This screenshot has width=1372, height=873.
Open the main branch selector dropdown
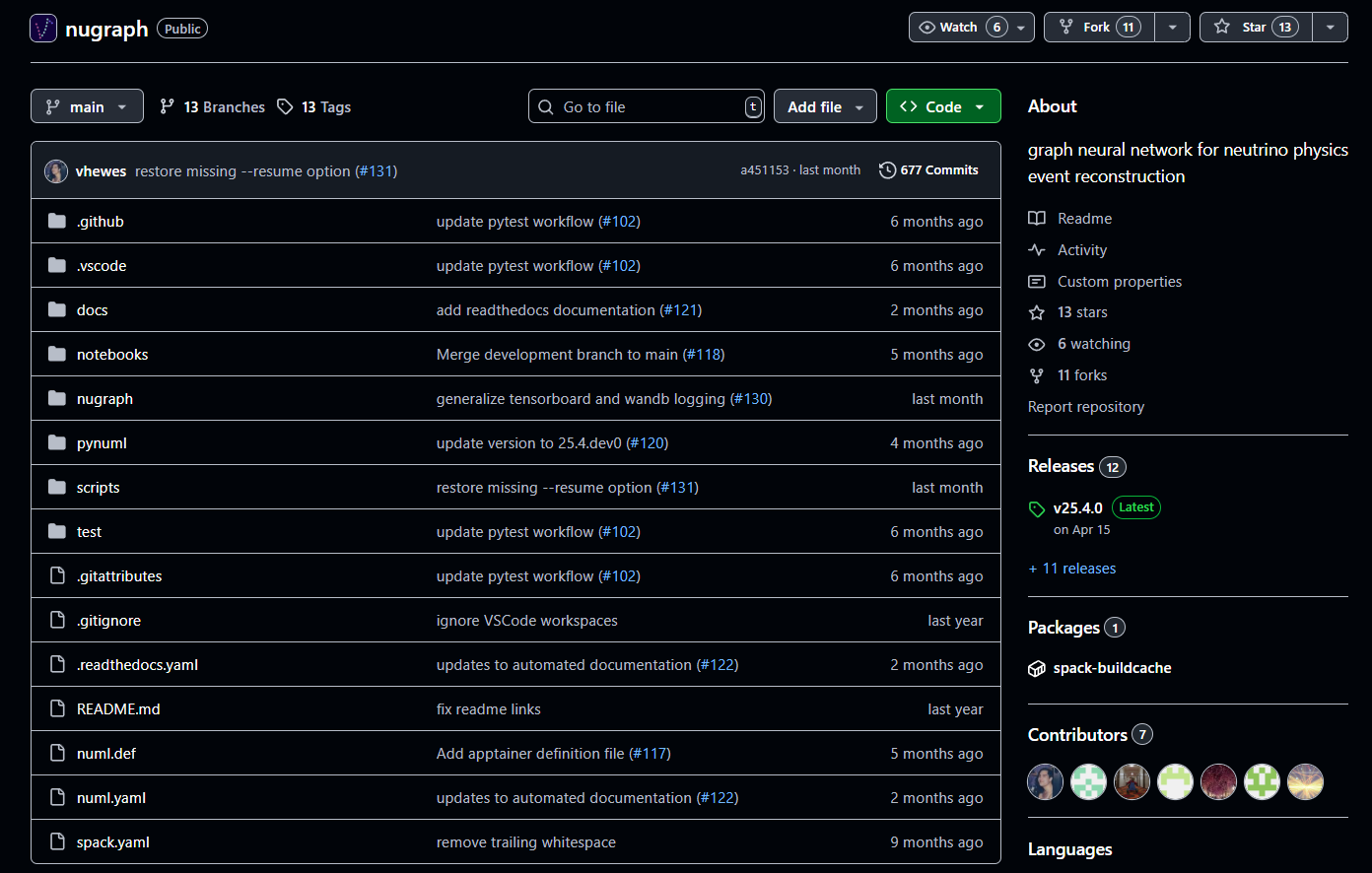click(87, 105)
